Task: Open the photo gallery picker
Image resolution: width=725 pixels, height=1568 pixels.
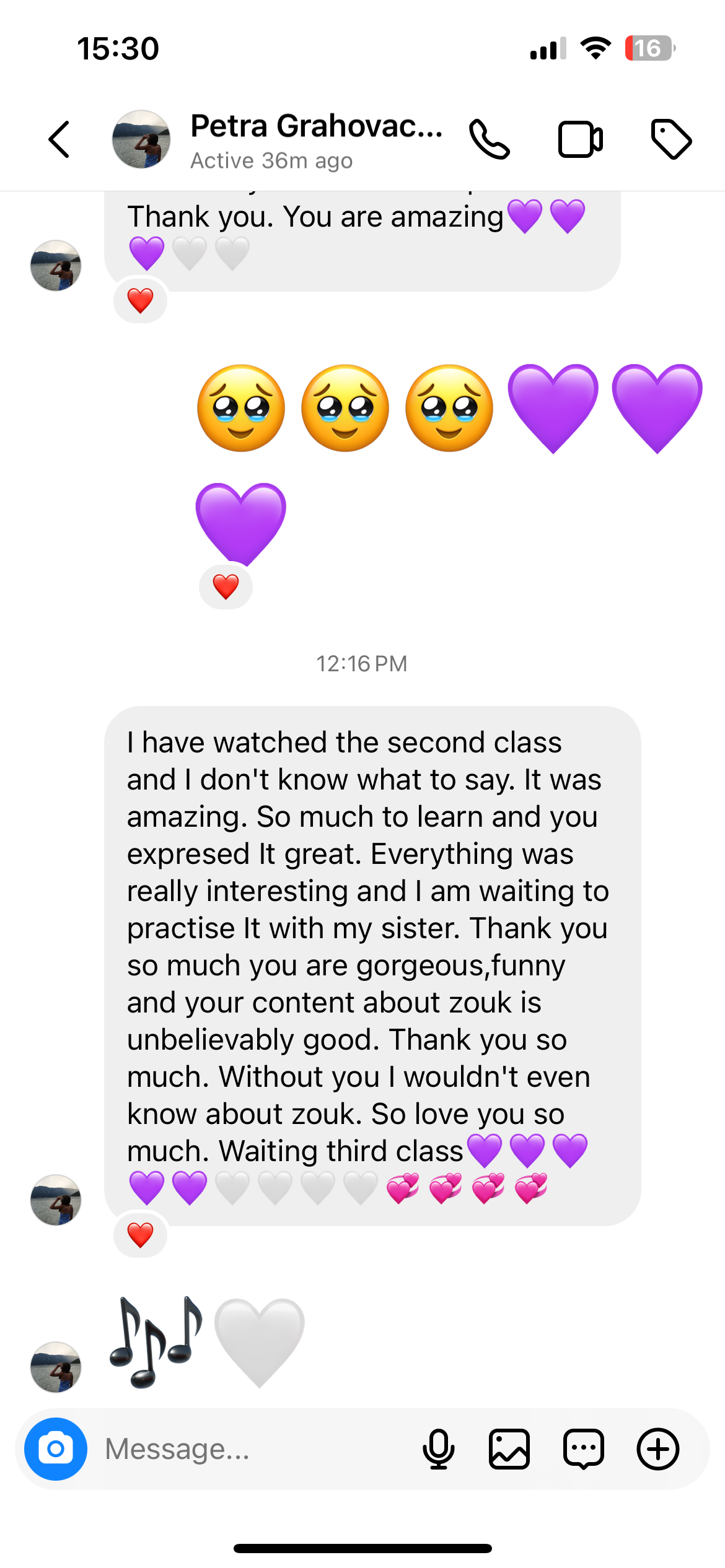Action: point(509,1448)
